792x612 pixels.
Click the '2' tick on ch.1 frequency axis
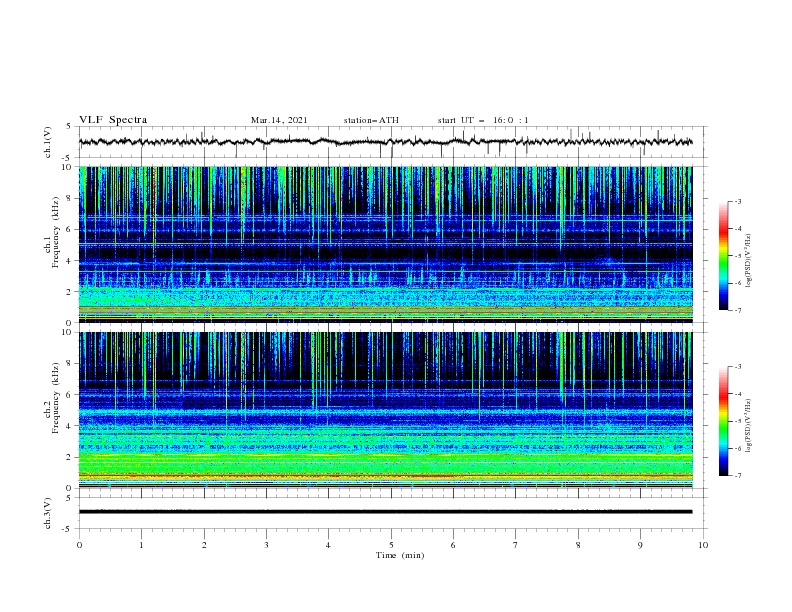(x=69, y=291)
